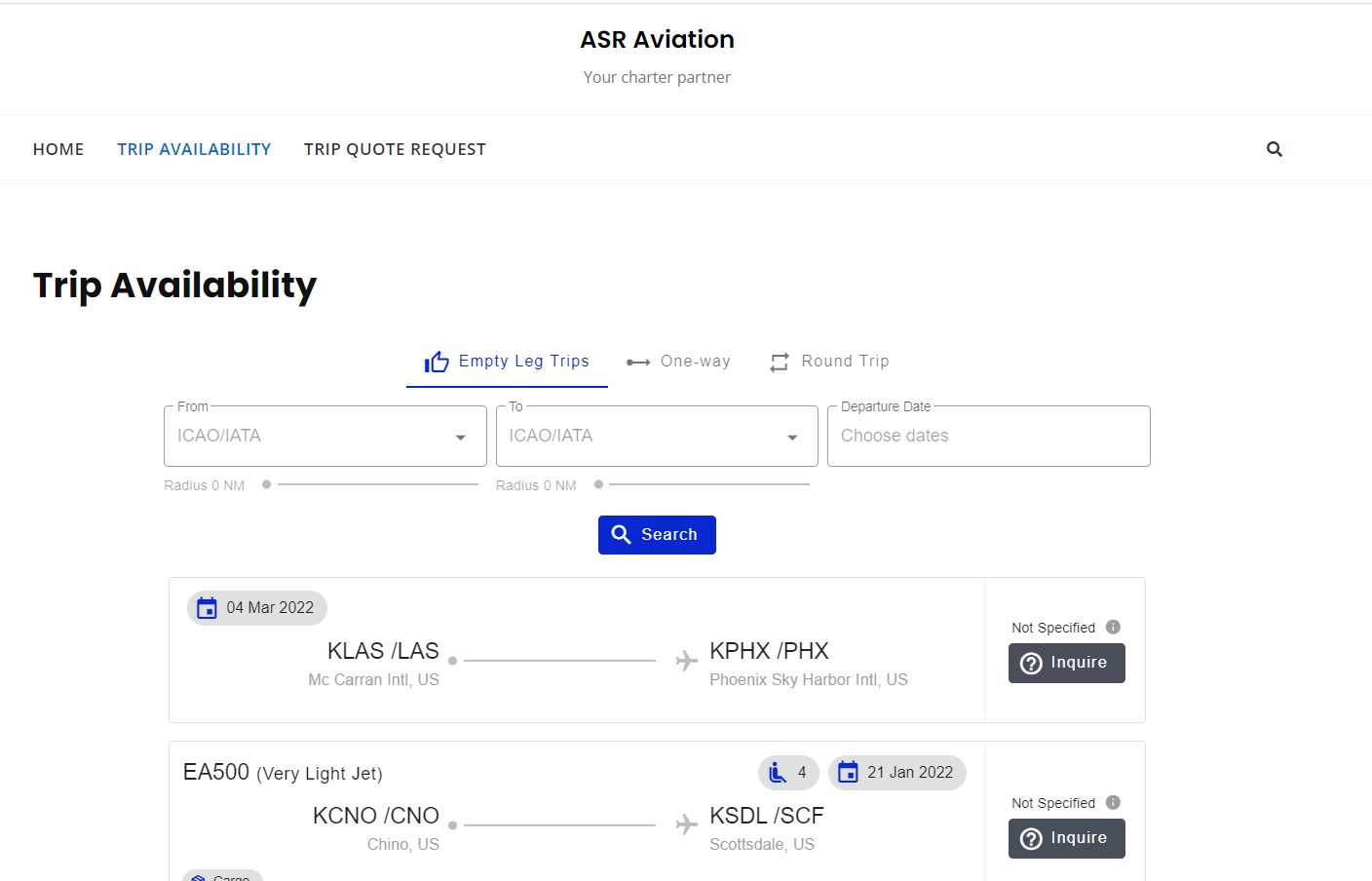This screenshot has height=881, width=1372.
Task: Click the thumbs-up icon on Empty Leg Trips
Action: tap(437, 362)
